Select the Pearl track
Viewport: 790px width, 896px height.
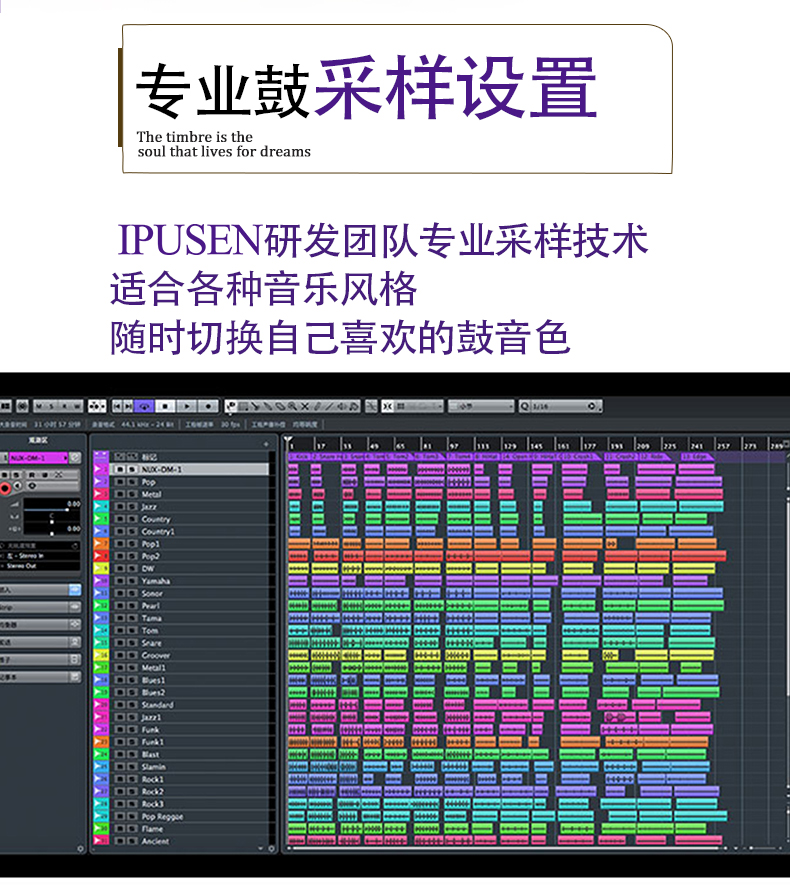pyautogui.click(x=189, y=606)
